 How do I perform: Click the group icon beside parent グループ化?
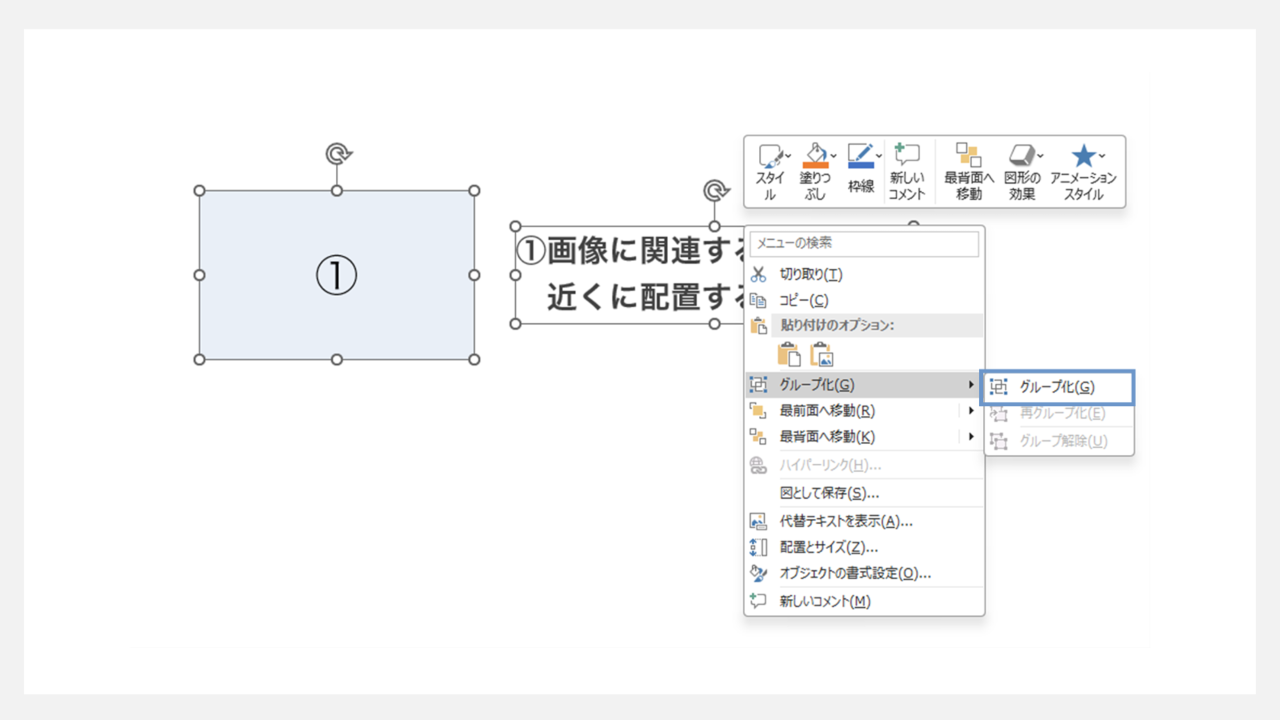click(758, 384)
